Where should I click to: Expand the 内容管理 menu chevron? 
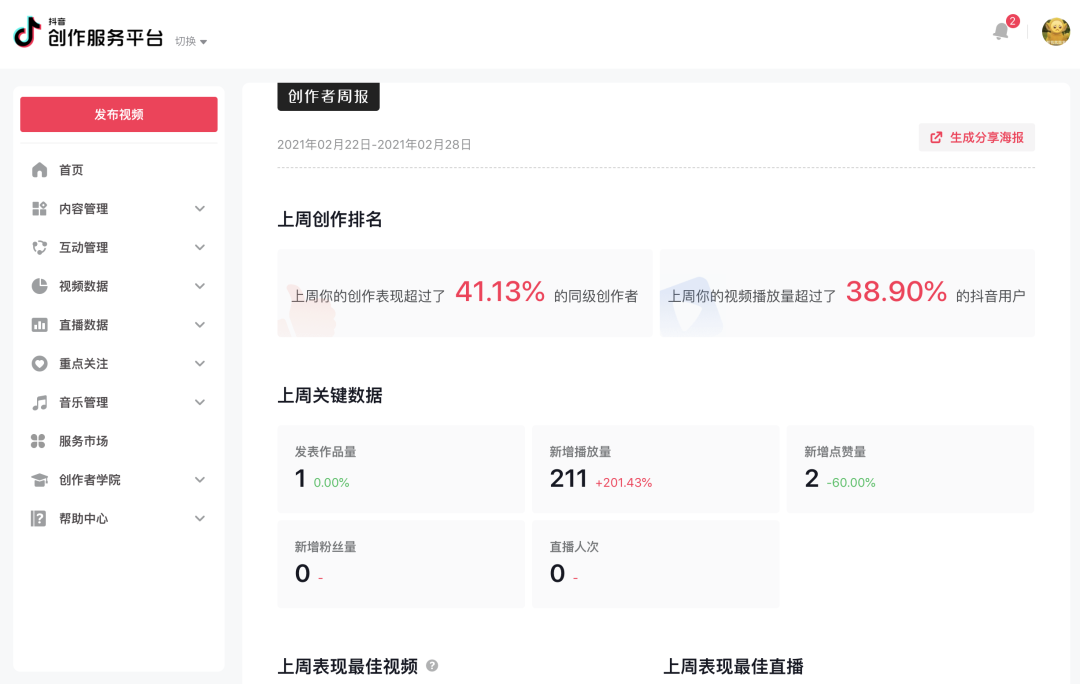coord(200,209)
